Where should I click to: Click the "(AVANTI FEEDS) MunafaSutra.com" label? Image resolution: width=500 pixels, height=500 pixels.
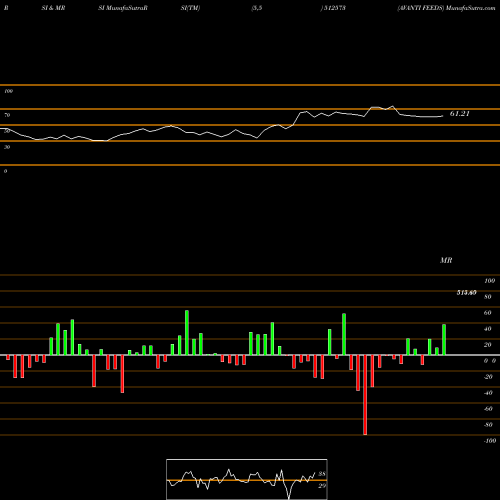pyautogui.click(x=446, y=8)
